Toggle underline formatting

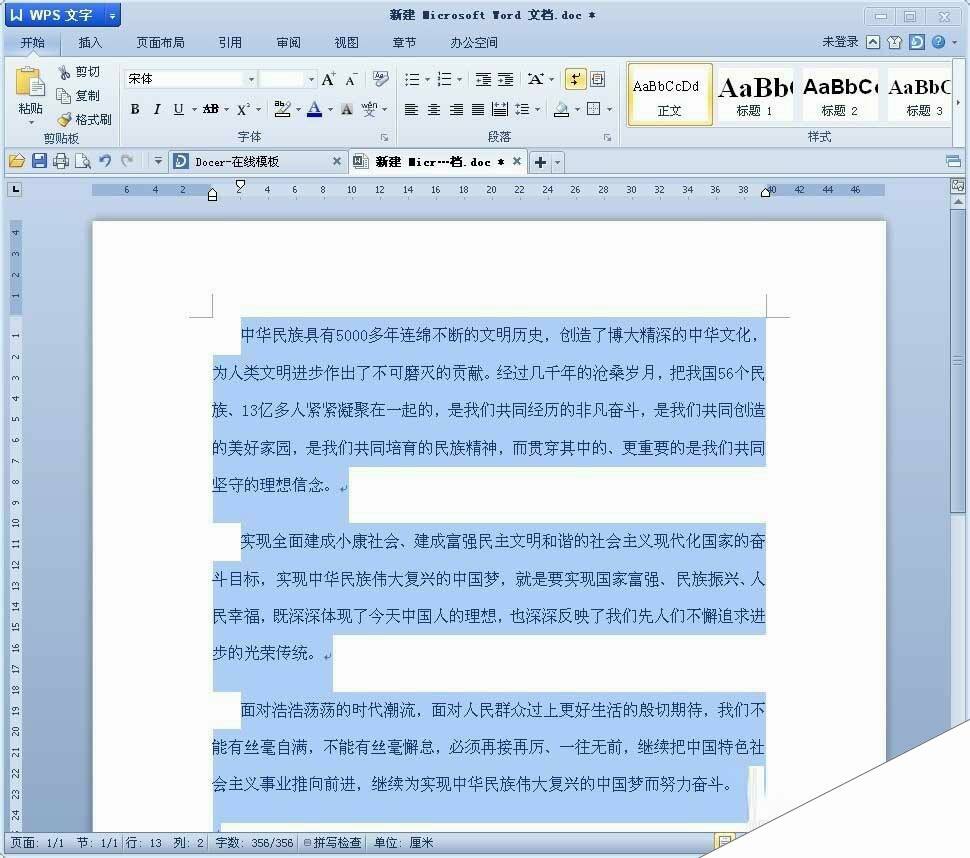coord(178,109)
